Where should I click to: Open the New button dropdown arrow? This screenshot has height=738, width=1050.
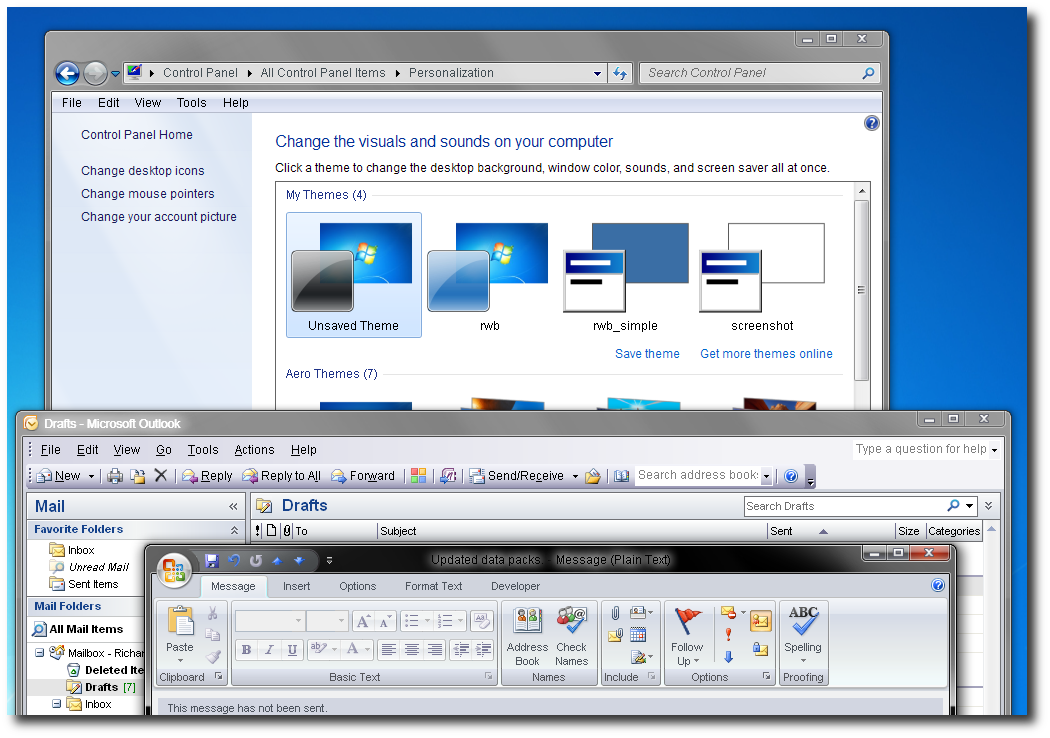tap(91, 476)
